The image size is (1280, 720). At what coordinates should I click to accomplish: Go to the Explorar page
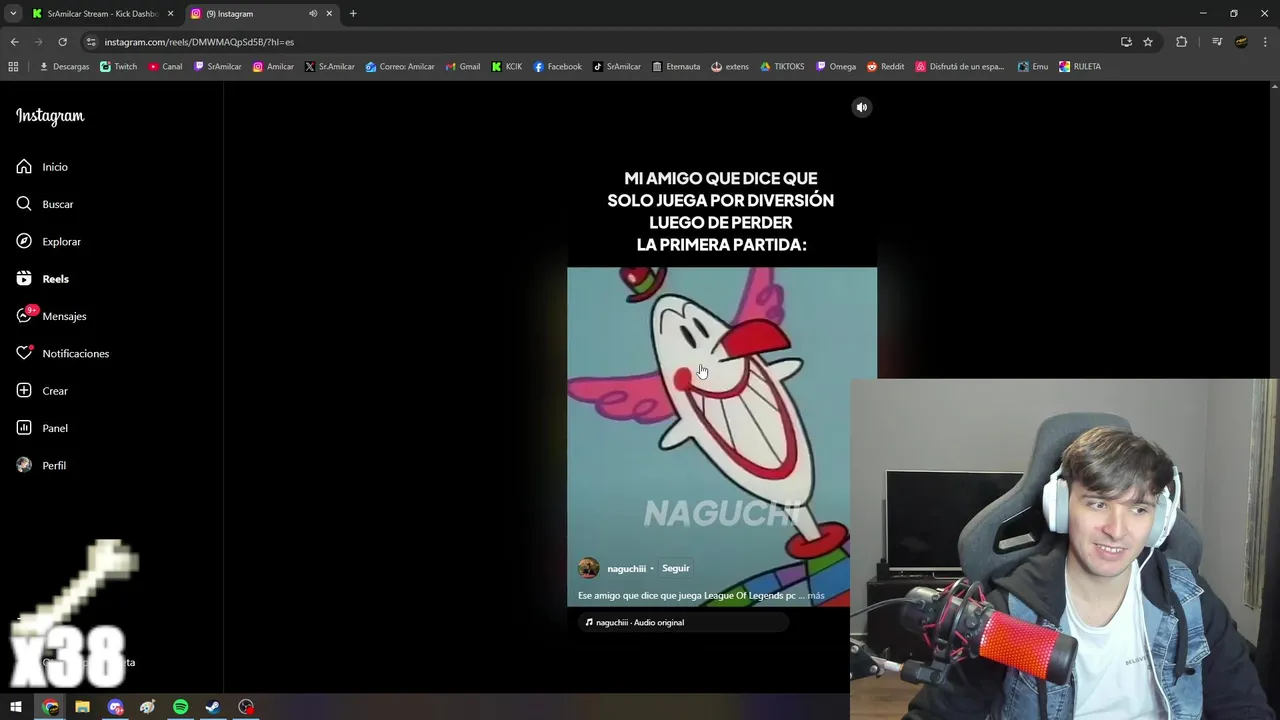click(48, 242)
